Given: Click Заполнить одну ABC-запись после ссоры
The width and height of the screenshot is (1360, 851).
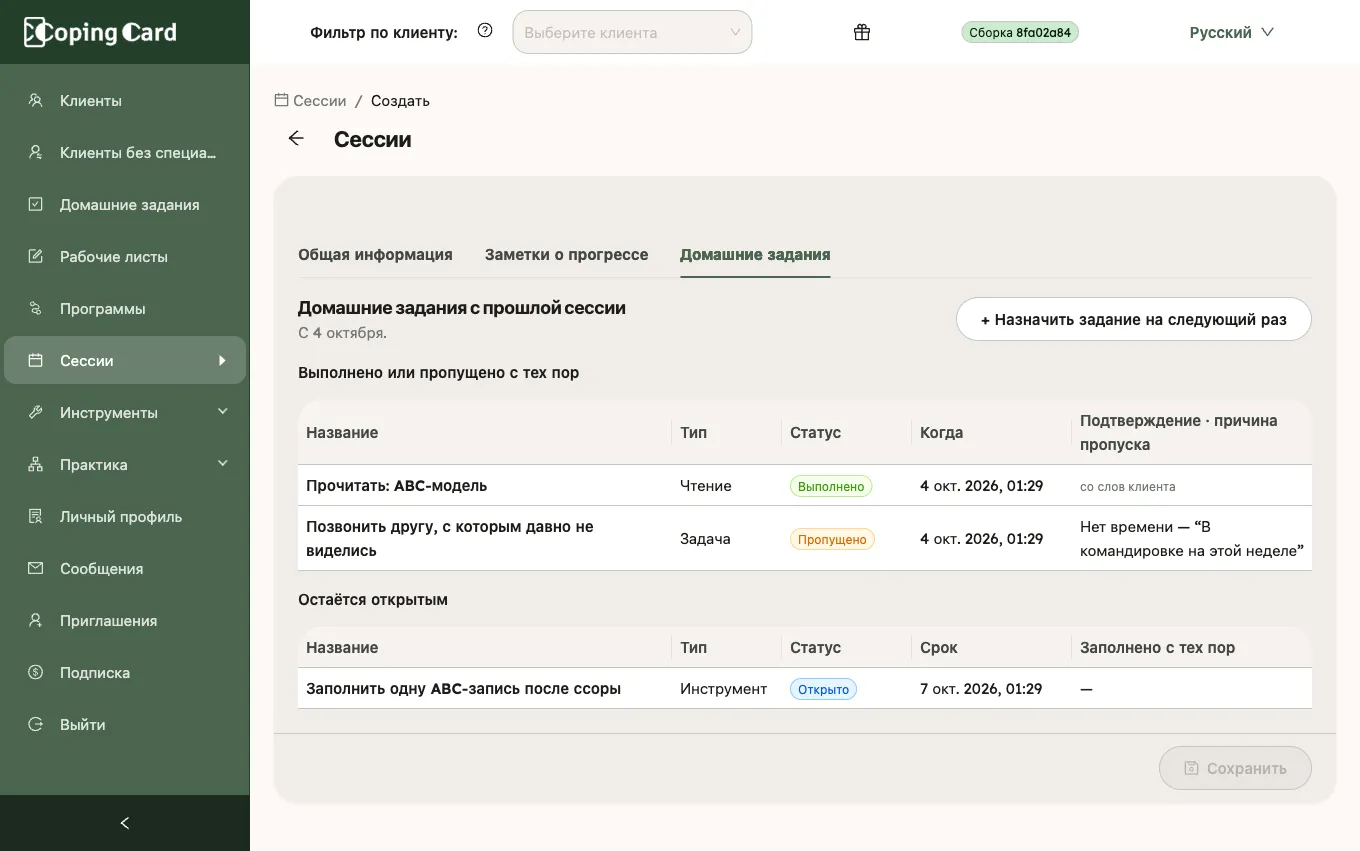Looking at the screenshot, I should (x=464, y=689).
